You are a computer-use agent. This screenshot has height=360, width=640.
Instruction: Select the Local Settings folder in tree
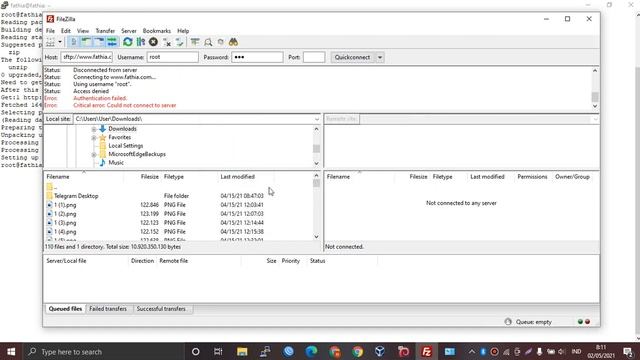[126, 146]
